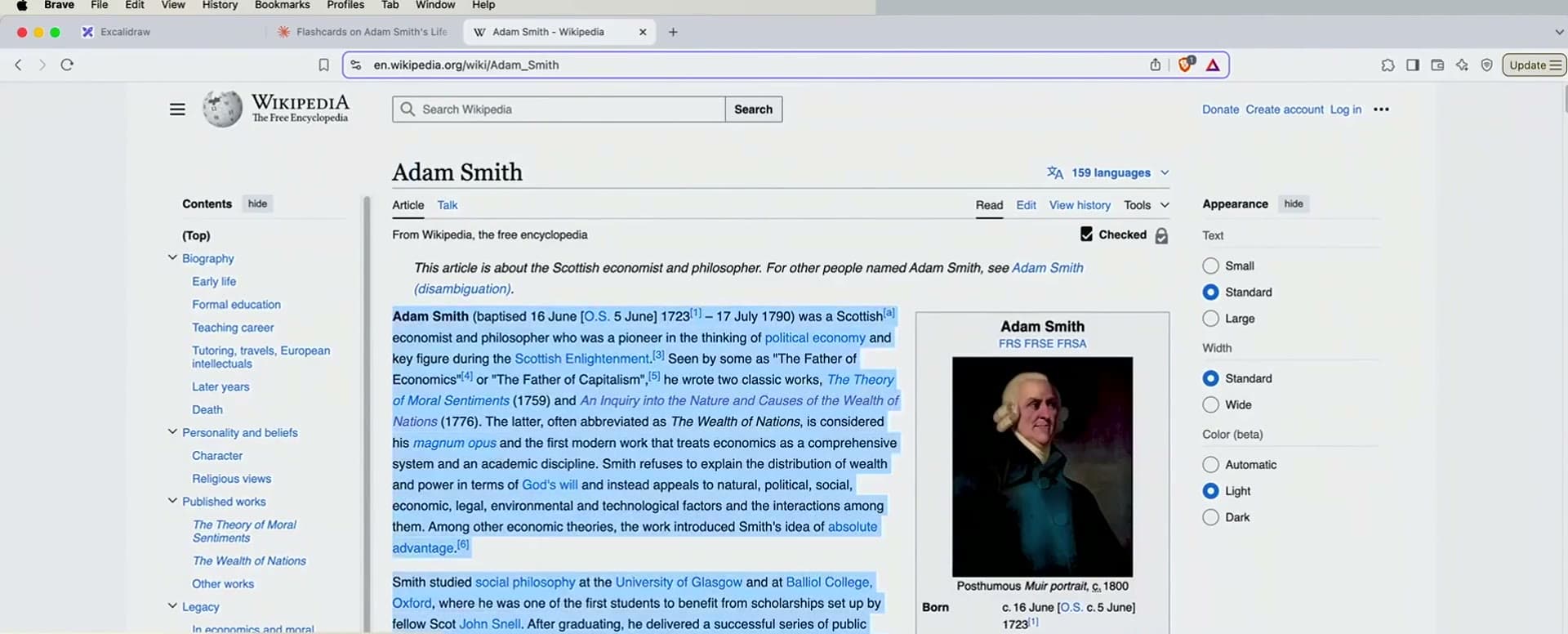The height and width of the screenshot is (634, 1568).
Task: Bookmark this page using the bookmark icon
Action: coord(323,65)
